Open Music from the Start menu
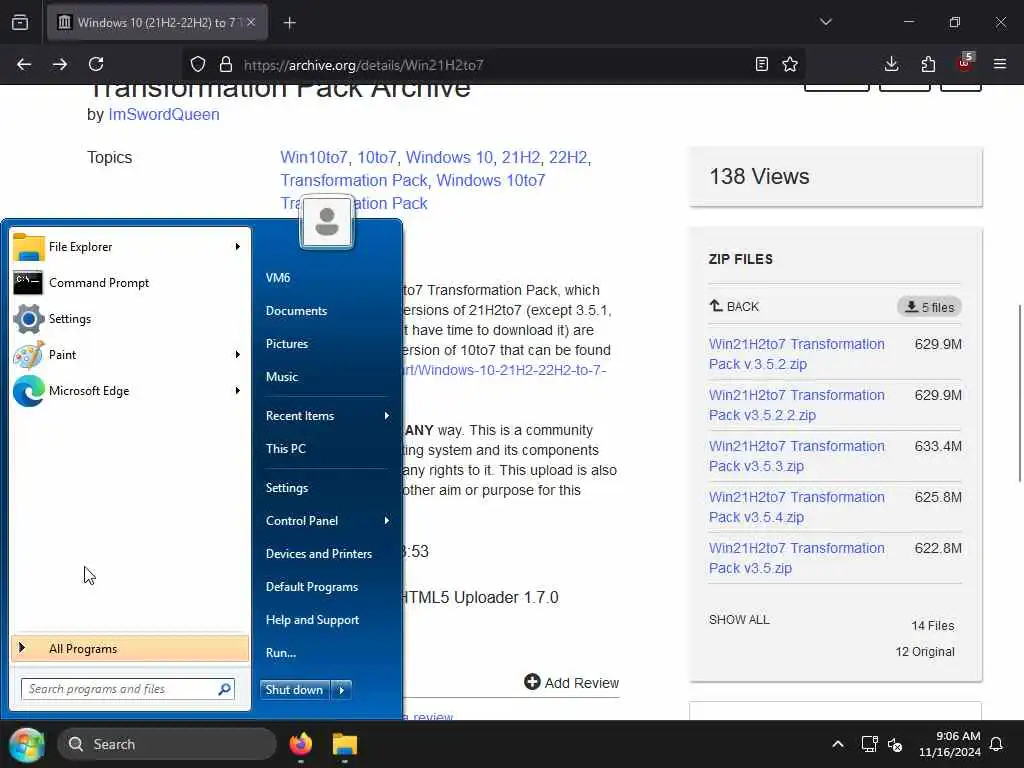This screenshot has width=1024, height=768. click(x=282, y=377)
